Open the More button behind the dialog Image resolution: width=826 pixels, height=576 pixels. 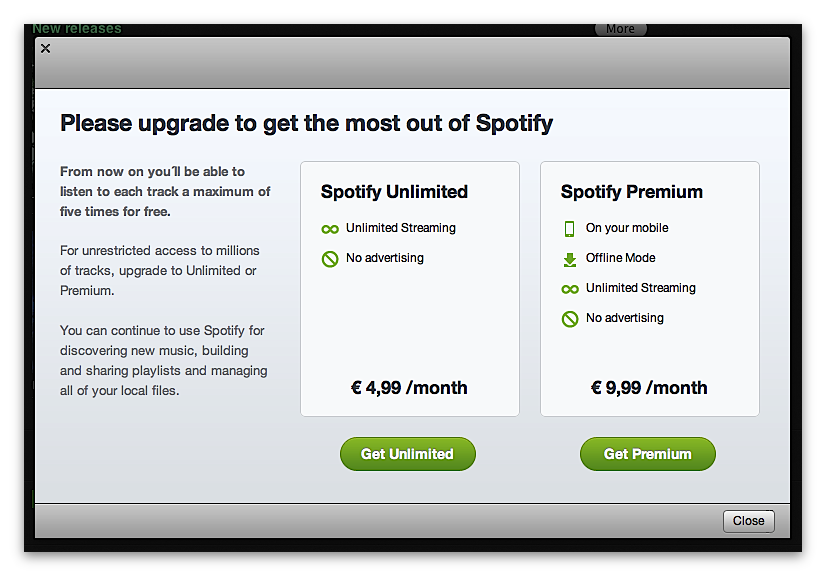[x=621, y=29]
